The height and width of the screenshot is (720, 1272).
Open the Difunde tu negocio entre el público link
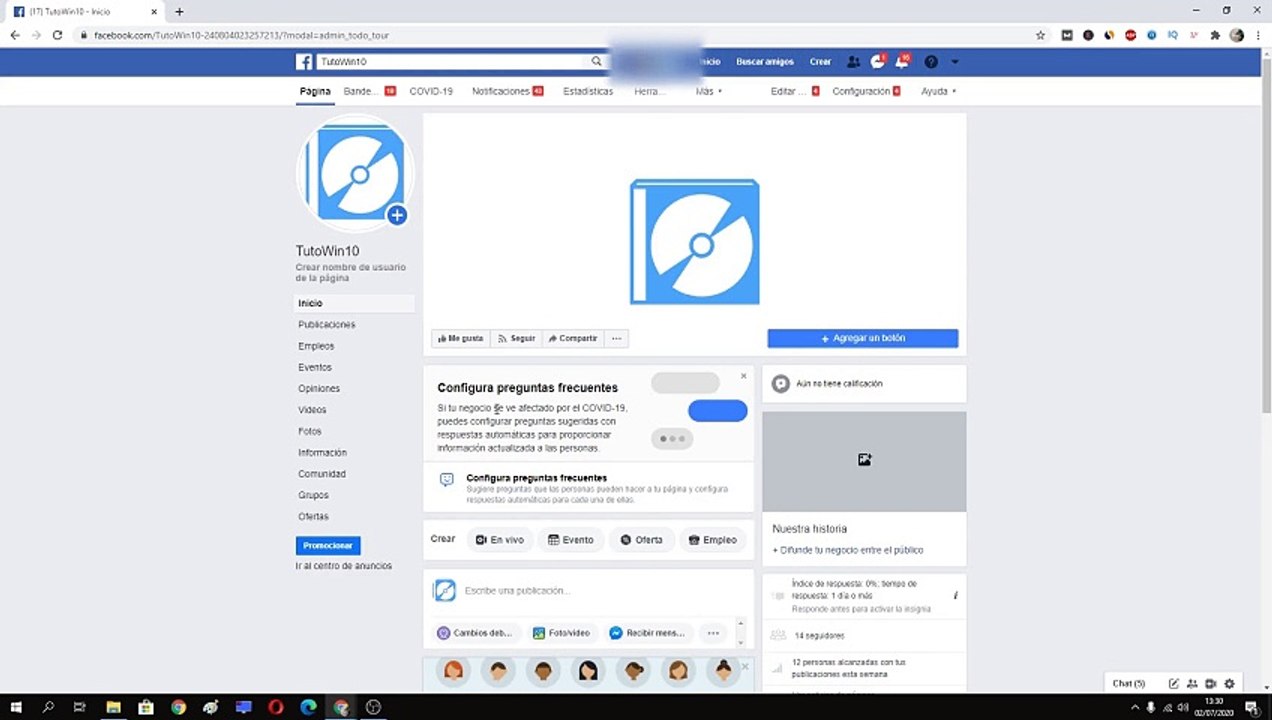(848, 550)
